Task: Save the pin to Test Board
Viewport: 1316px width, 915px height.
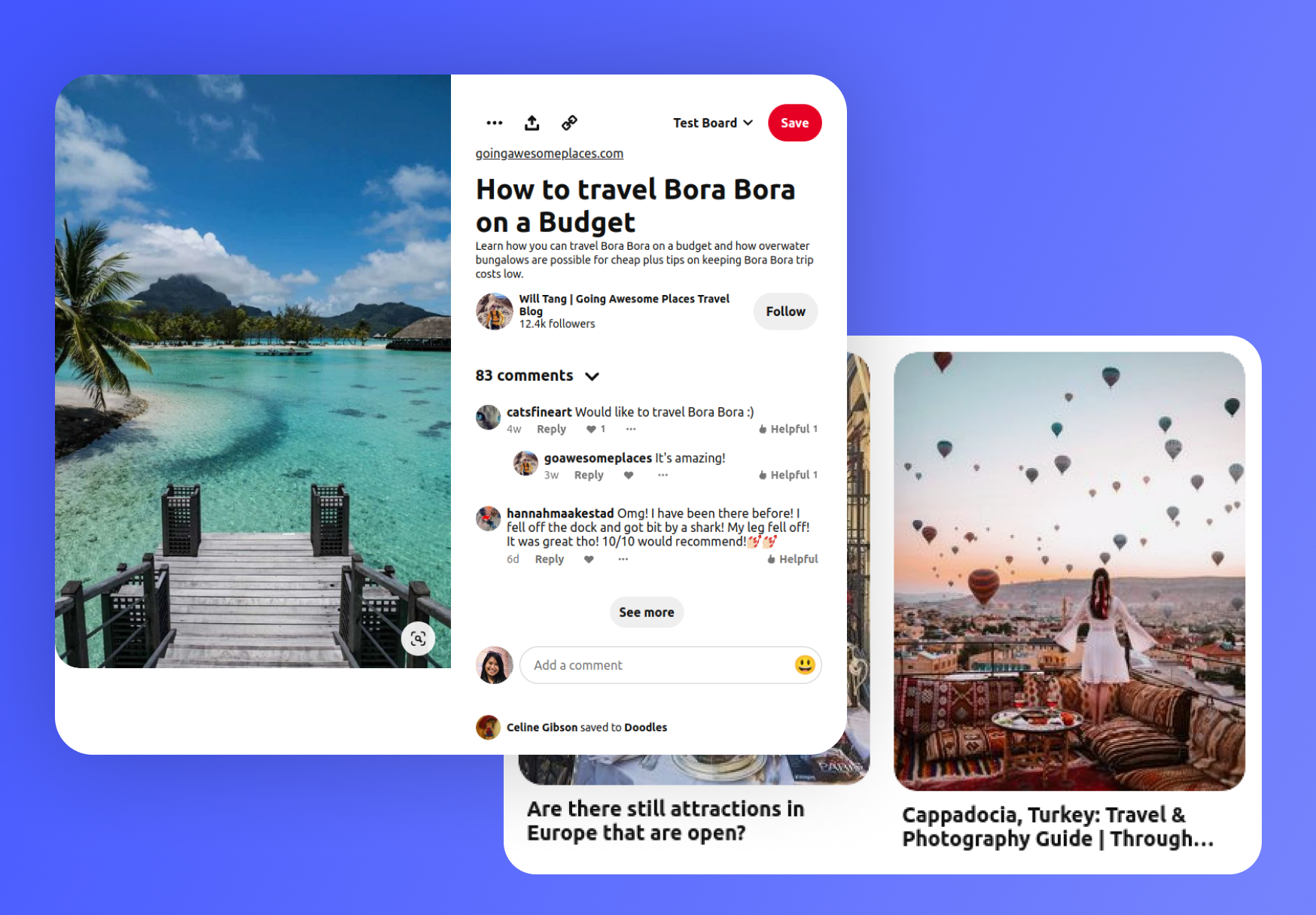Action: pos(794,123)
